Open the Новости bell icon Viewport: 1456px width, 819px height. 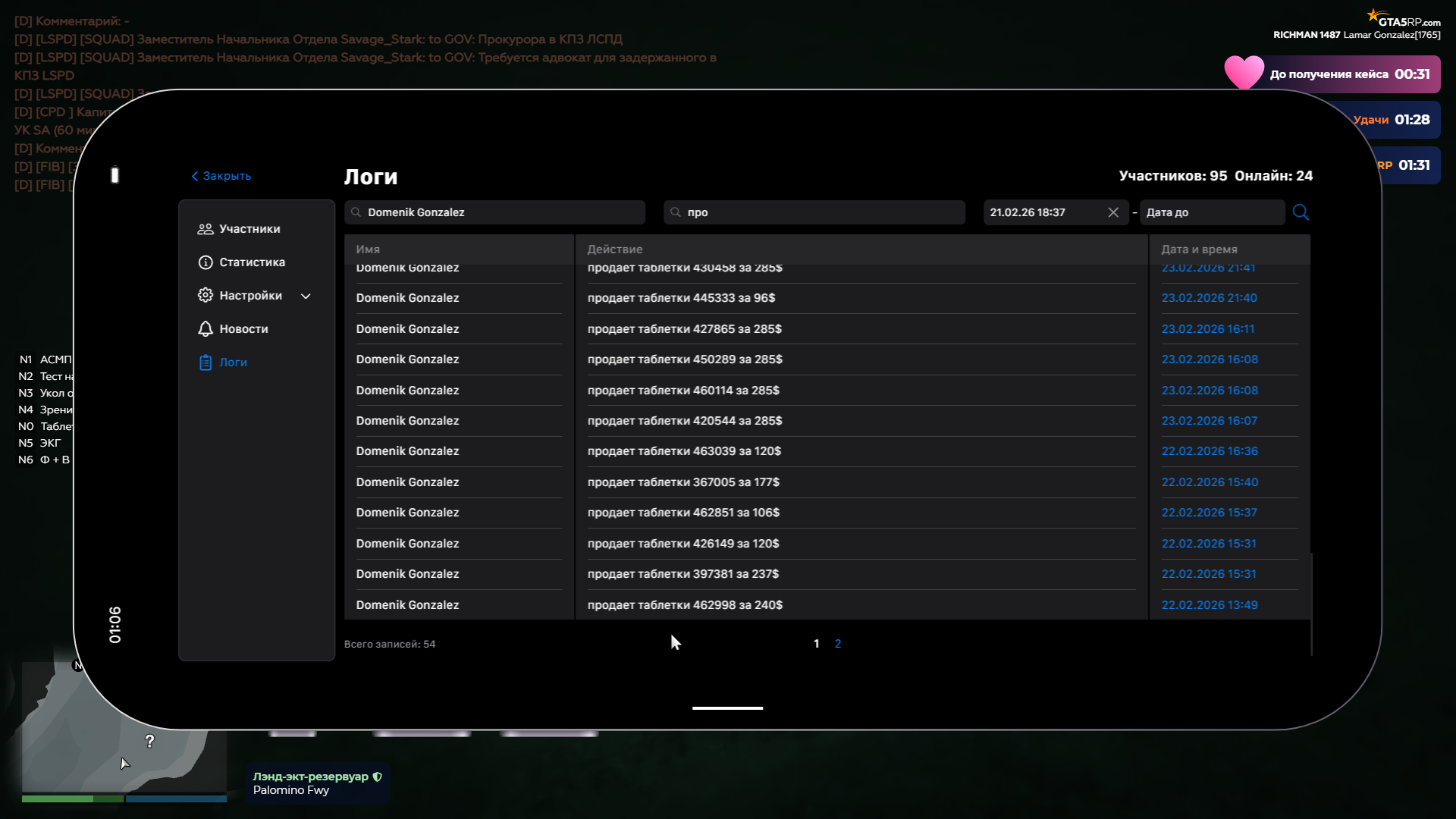pyautogui.click(x=205, y=329)
